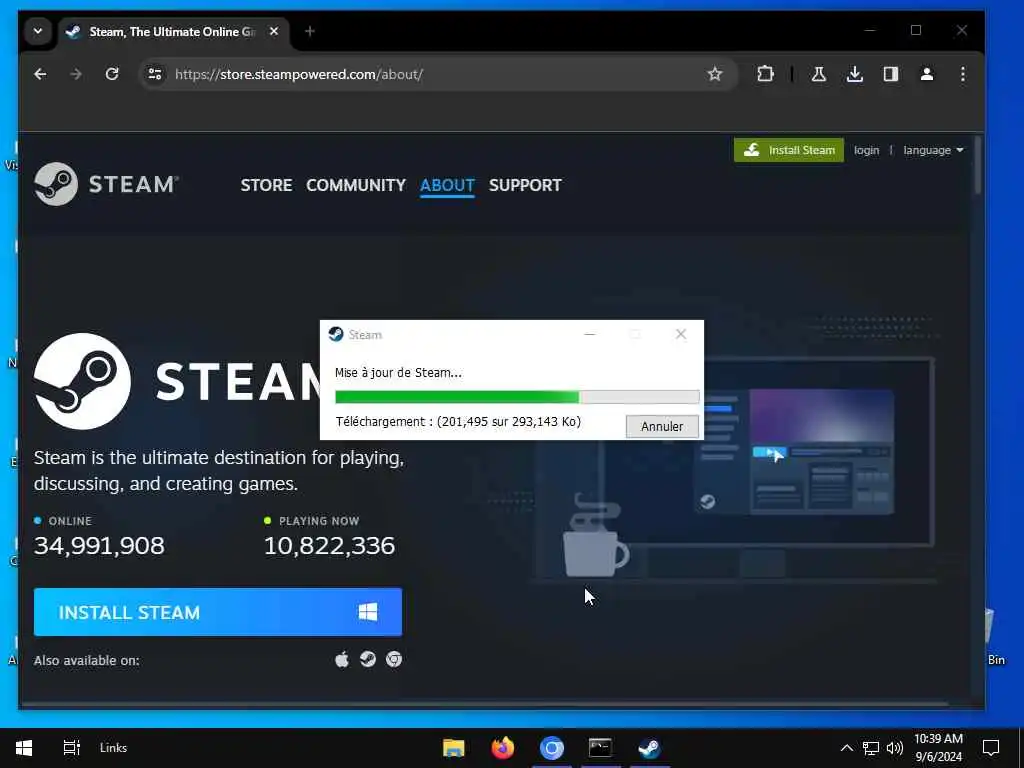The height and width of the screenshot is (768, 1024).
Task: Click the Apple macOS download icon
Action: click(x=342, y=660)
